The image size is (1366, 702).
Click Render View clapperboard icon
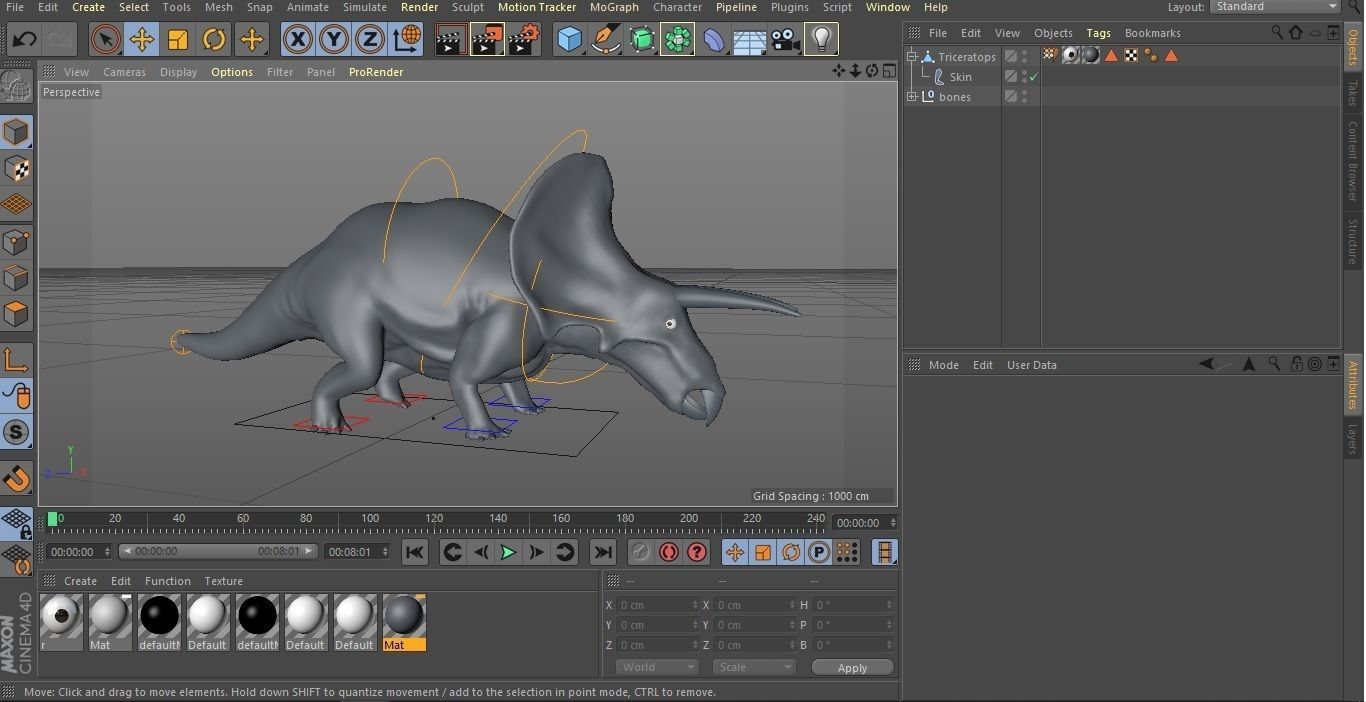click(x=451, y=40)
